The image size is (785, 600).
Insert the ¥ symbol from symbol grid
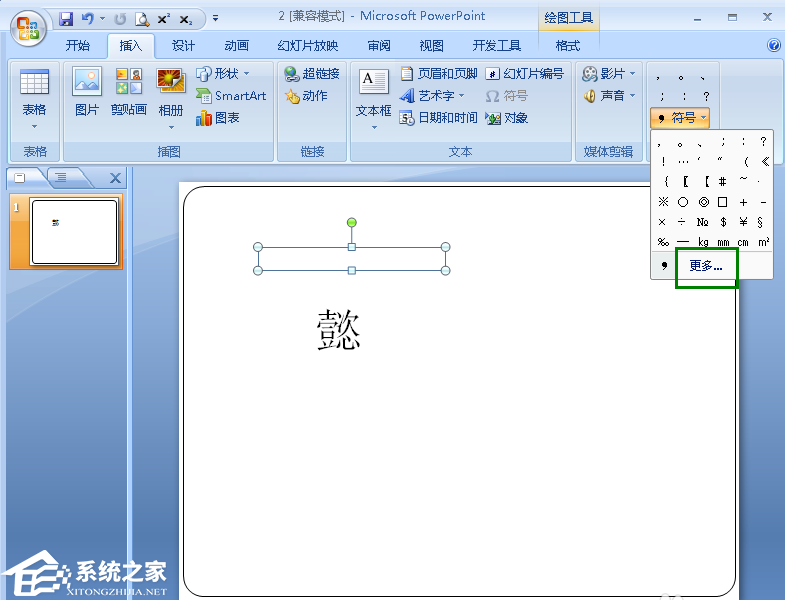point(743,222)
